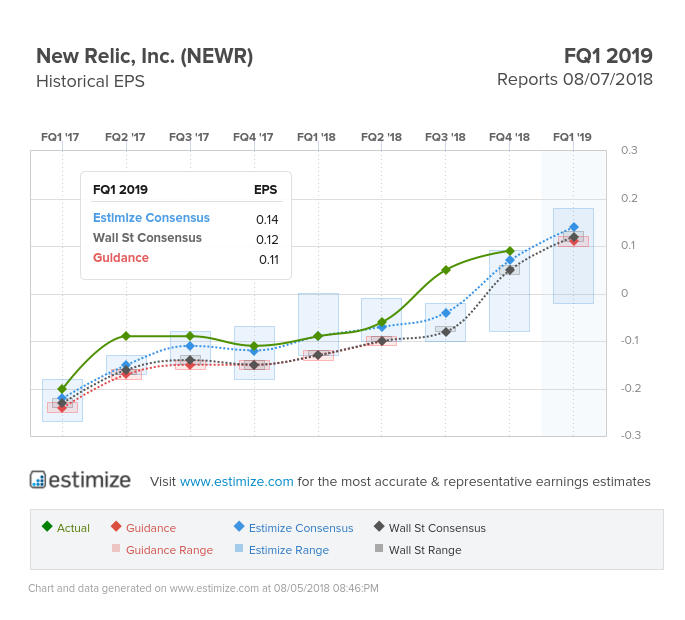Select the Guidance Range pink swatch

tap(116, 548)
